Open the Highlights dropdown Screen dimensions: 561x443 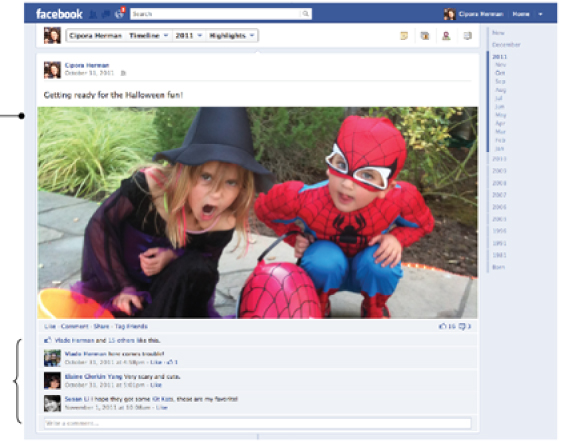click(x=231, y=35)
